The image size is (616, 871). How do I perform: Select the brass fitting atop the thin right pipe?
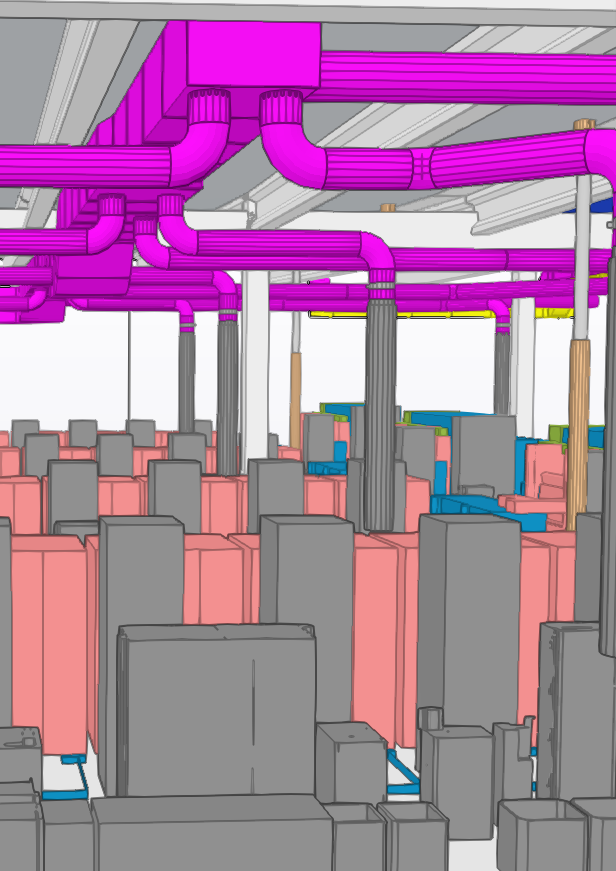[584, 125]
